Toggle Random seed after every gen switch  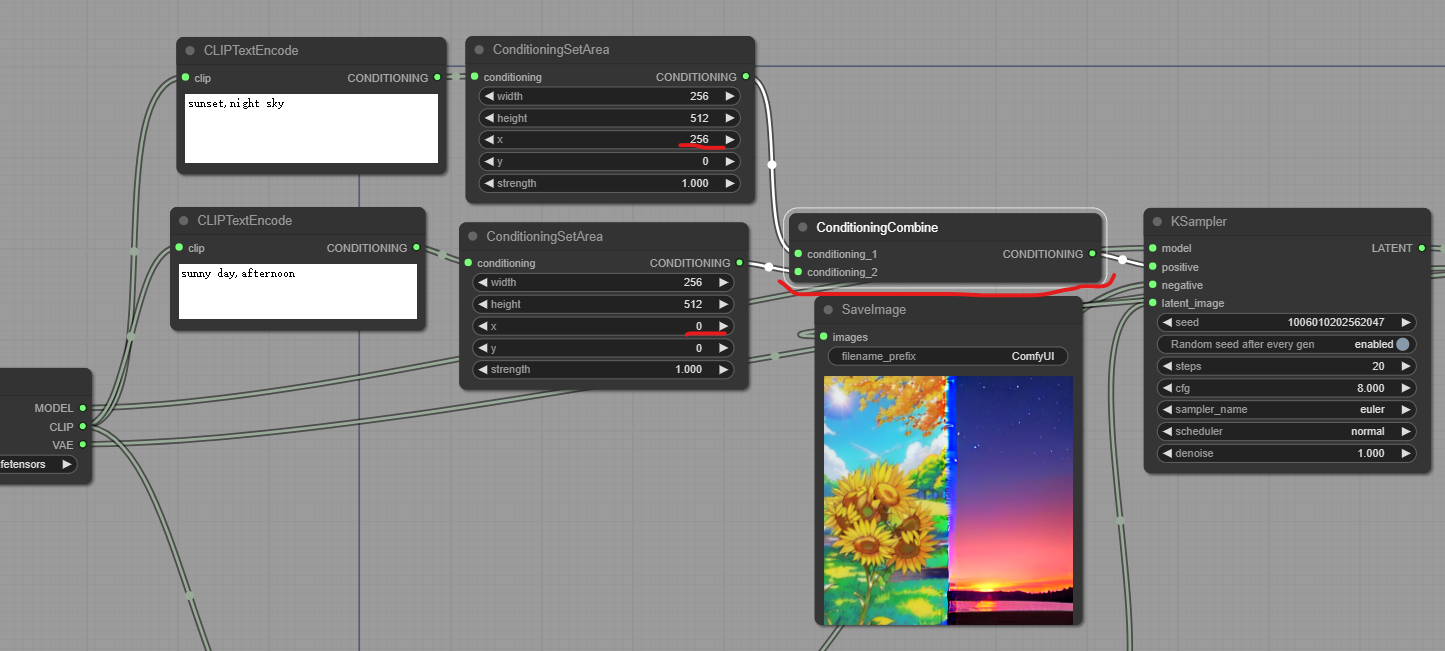tap(1402, 344)
